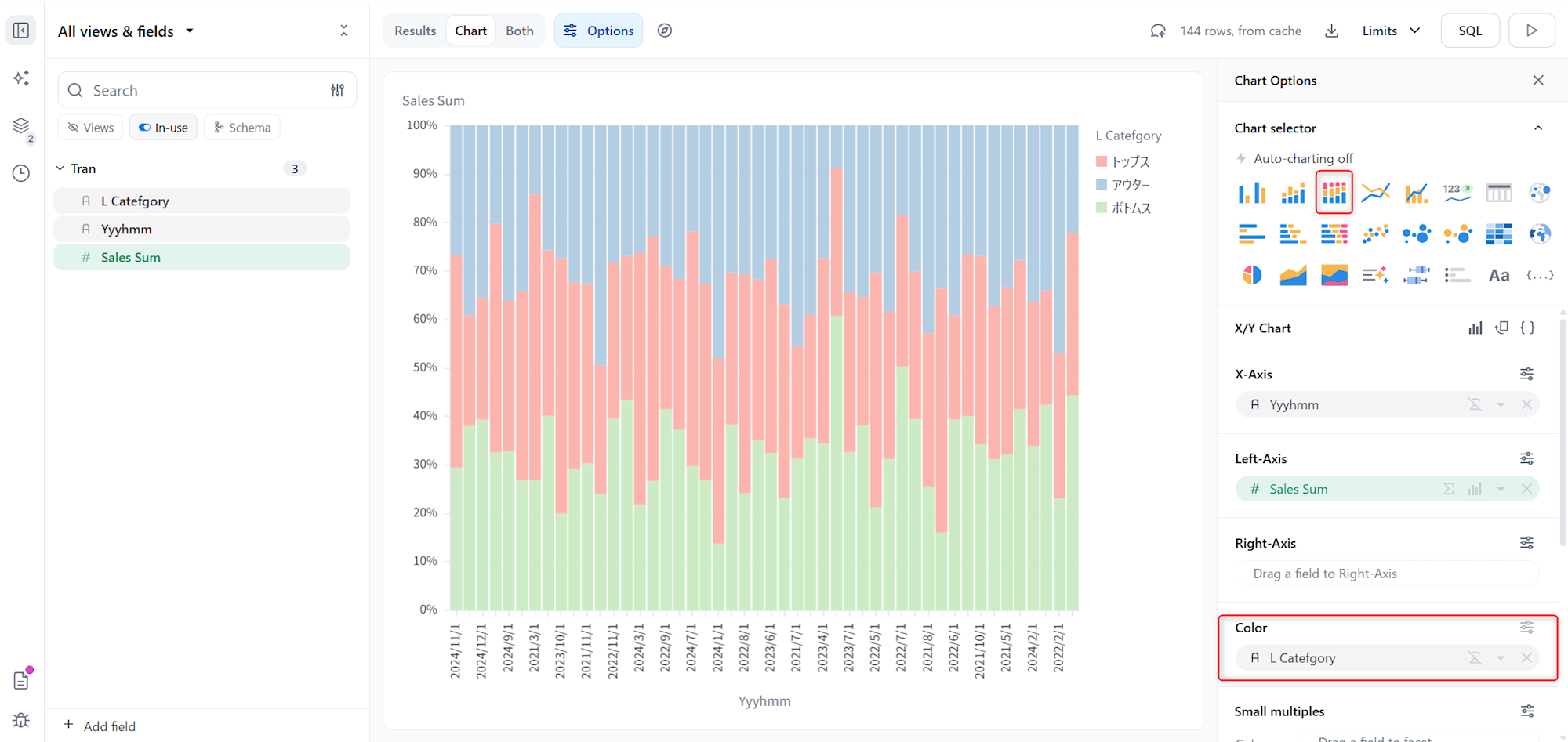Viewport: 1568px width, 742px height.
Task: Open the query history clock icon
Action: point(21,173)
